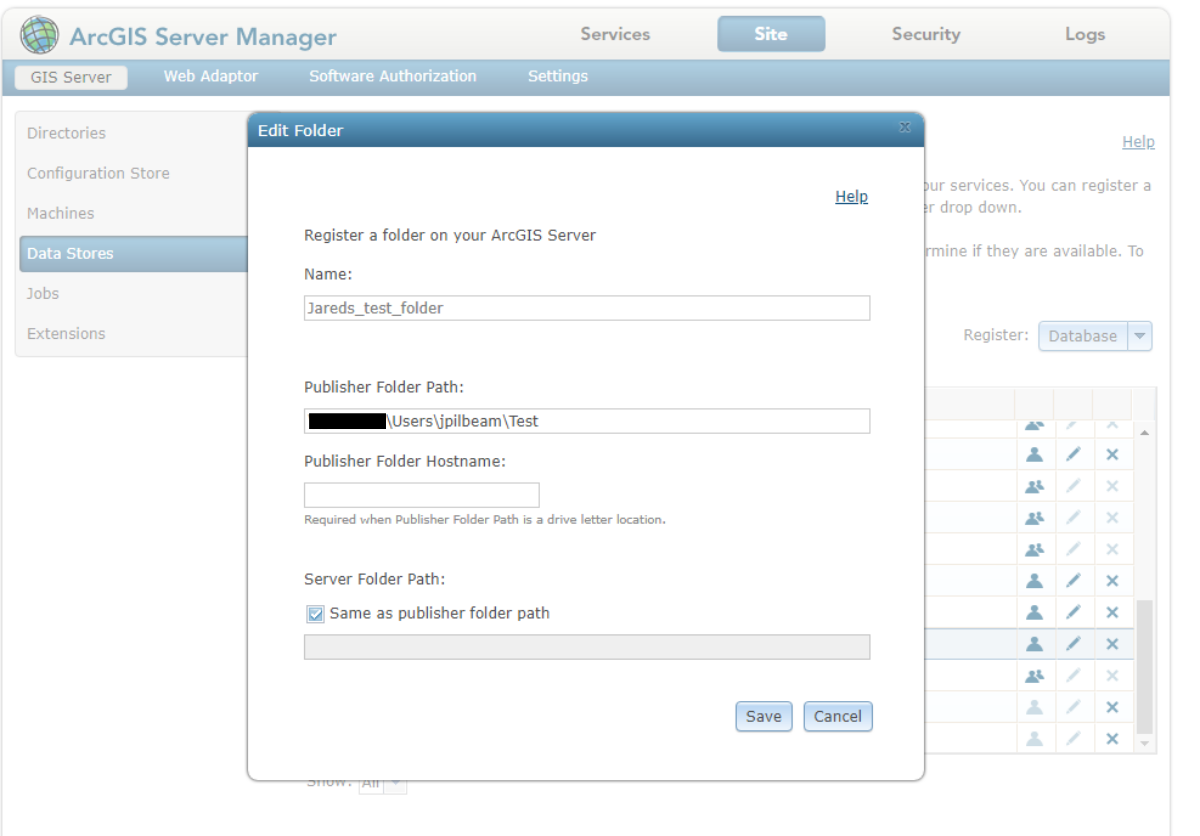Image resolution: width=1200 pixels, height=836 pixels.
Task: Click the 'Publisher Folder Hostname:' label
Action: tap(405, 461)
